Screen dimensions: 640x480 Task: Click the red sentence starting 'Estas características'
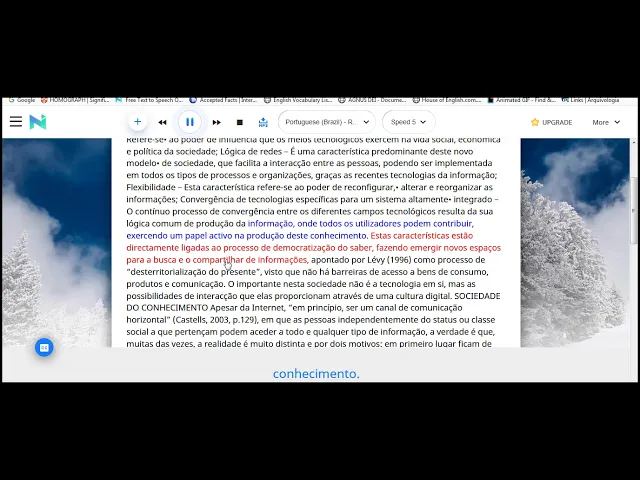tap(313, 248)
